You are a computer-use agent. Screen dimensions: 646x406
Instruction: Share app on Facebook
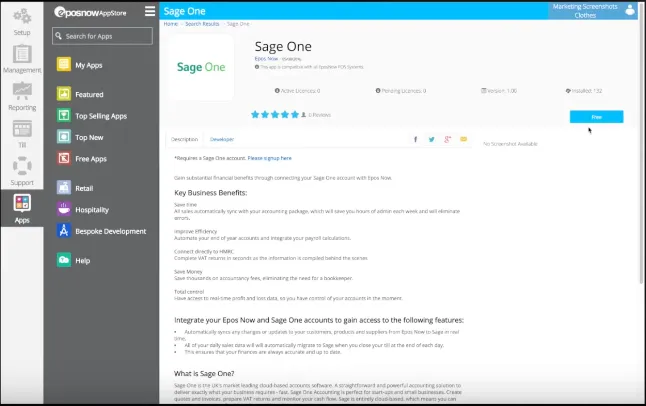(415, 139)
